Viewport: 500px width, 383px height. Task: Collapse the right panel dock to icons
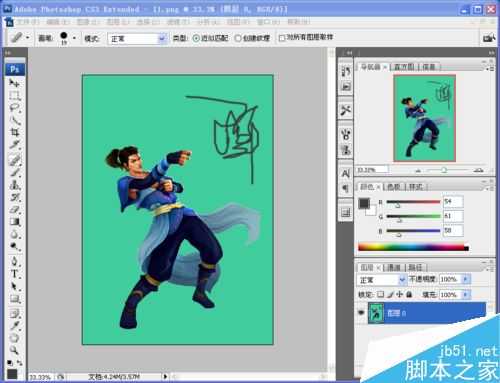491,53
